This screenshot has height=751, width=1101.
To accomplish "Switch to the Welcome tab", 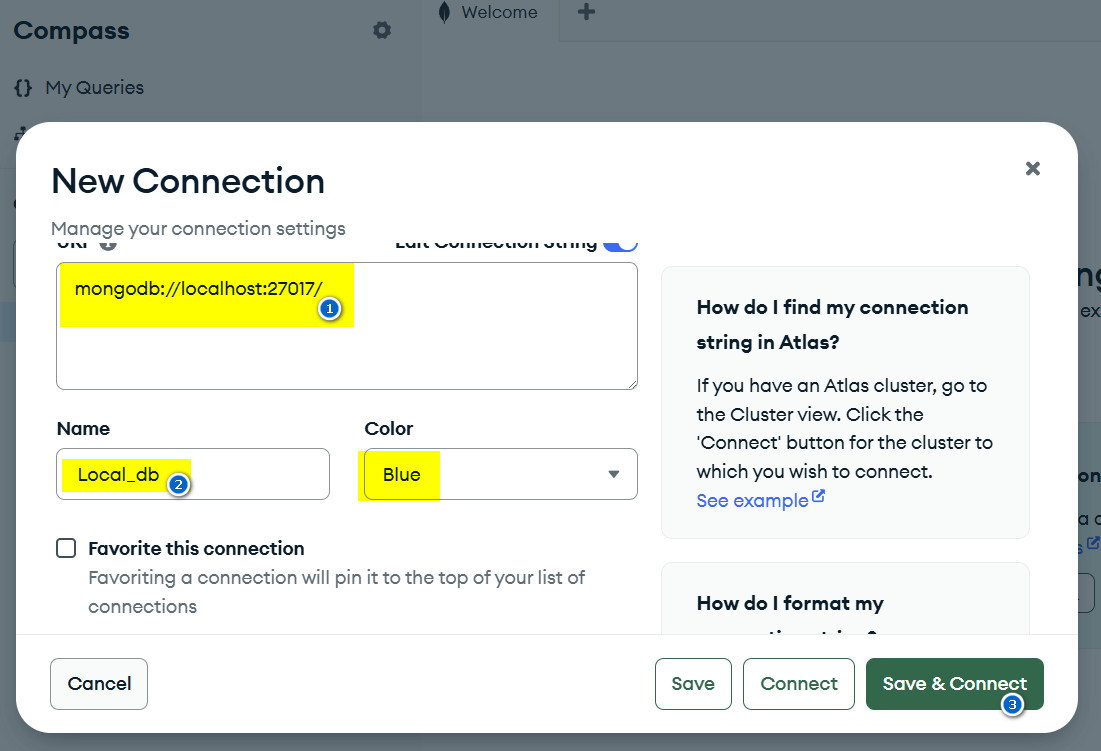I will click(x=498, y=13).
